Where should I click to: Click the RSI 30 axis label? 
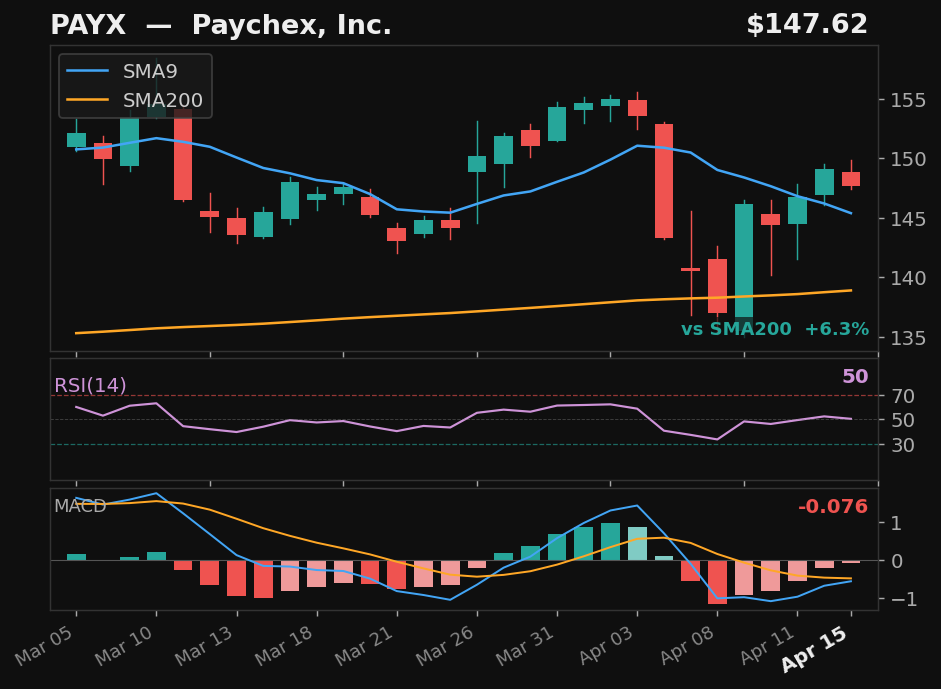tap(903, 445)
